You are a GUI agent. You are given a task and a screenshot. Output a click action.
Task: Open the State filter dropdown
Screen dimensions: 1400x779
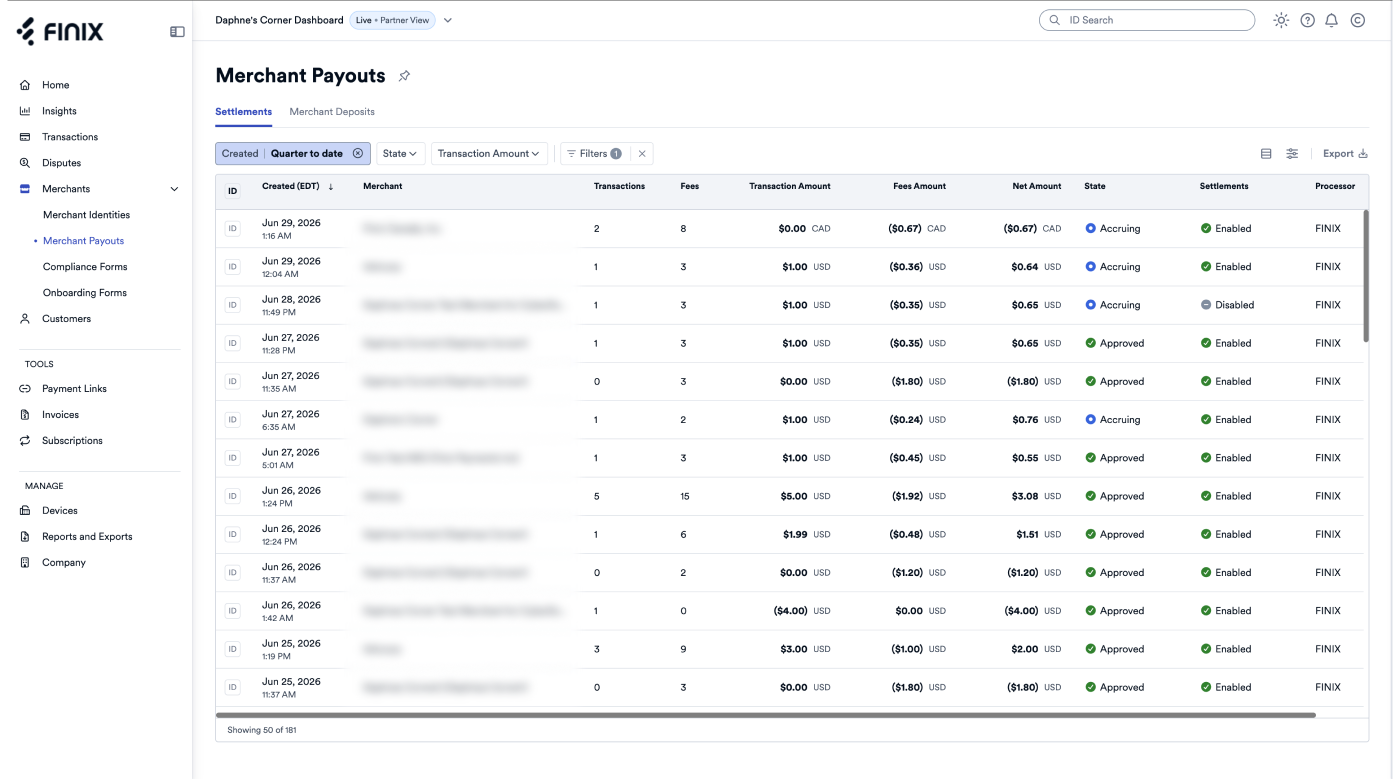(400, 154)
